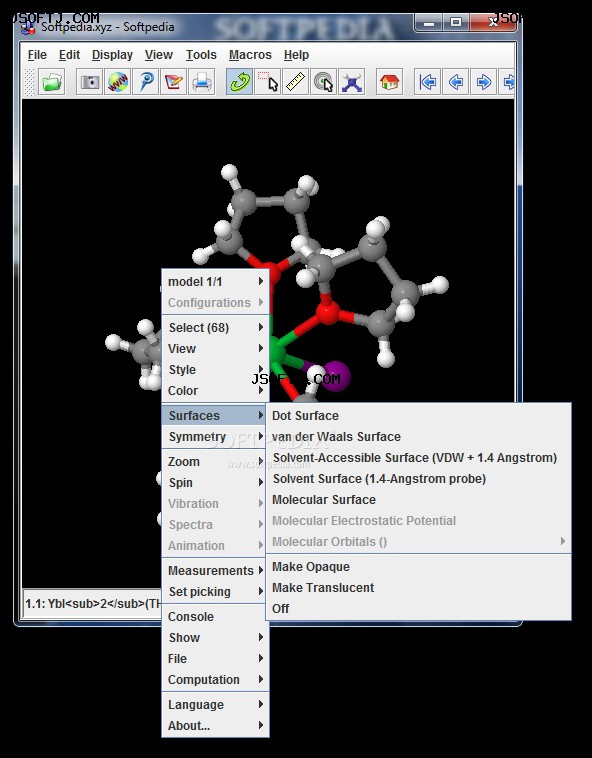Click the status bar model text

click(93, 604)
